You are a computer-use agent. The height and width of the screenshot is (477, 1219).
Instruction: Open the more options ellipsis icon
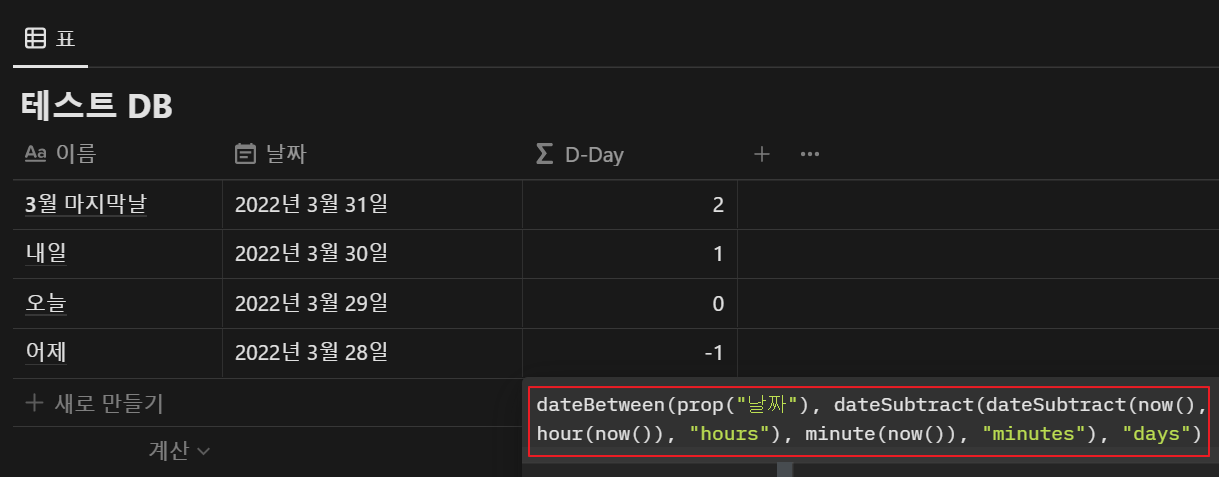[x=810, y=154]
